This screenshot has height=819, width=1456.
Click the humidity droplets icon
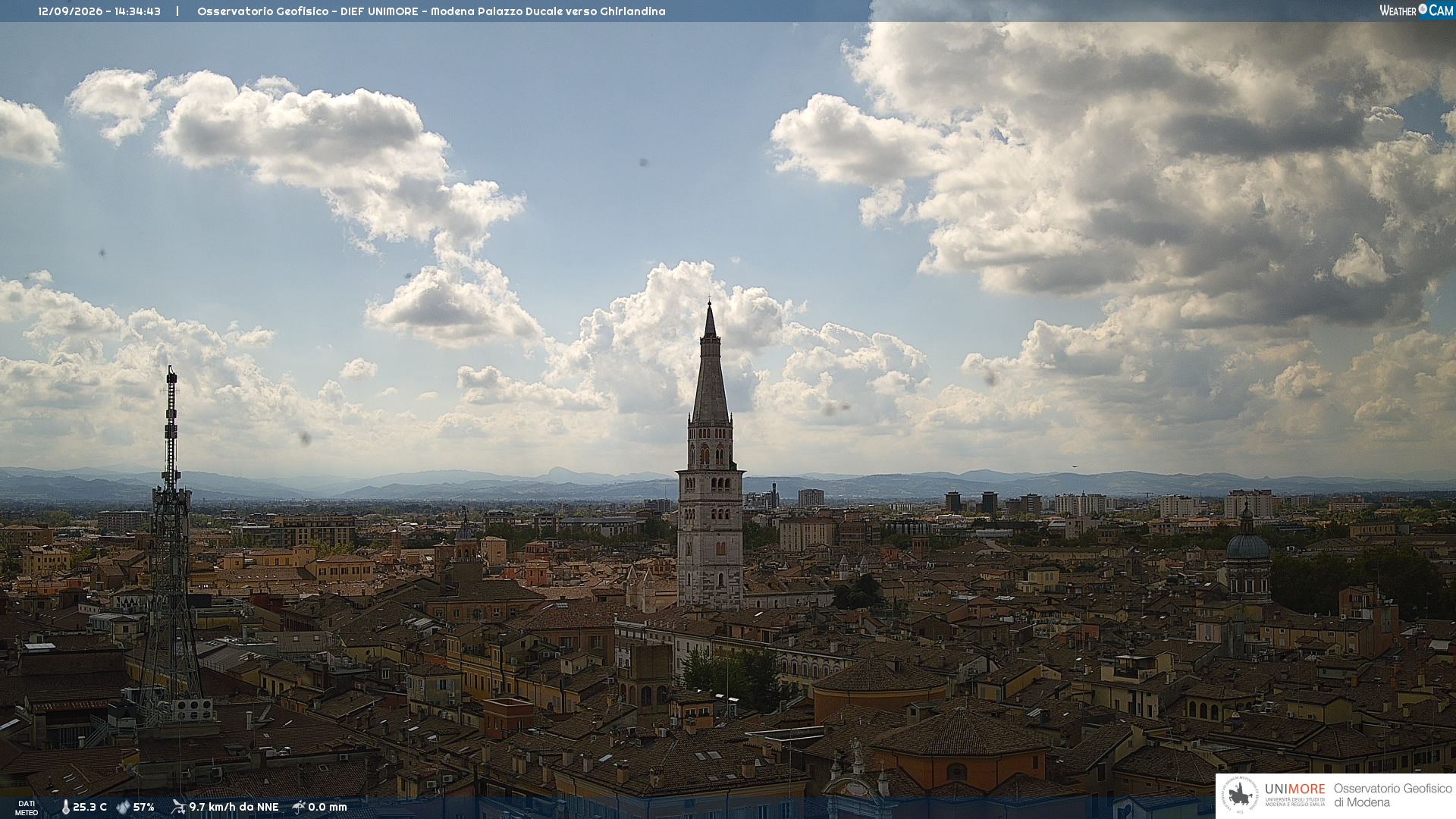coord(123,808)
